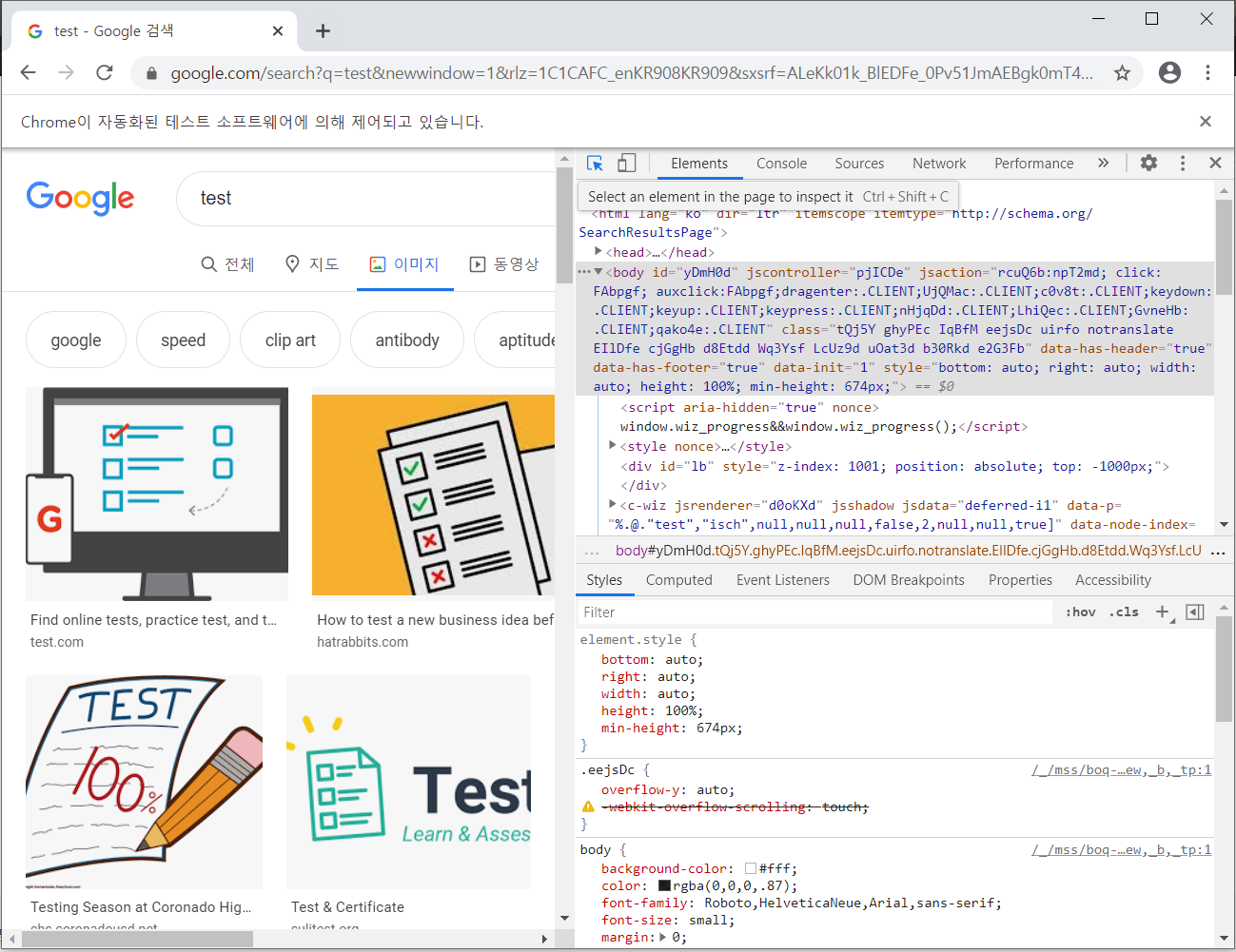Image resolution: width=1236 pixels, height=952 pixels.
Task: Click the rgba color swatch for color
Action: (665, 885)
